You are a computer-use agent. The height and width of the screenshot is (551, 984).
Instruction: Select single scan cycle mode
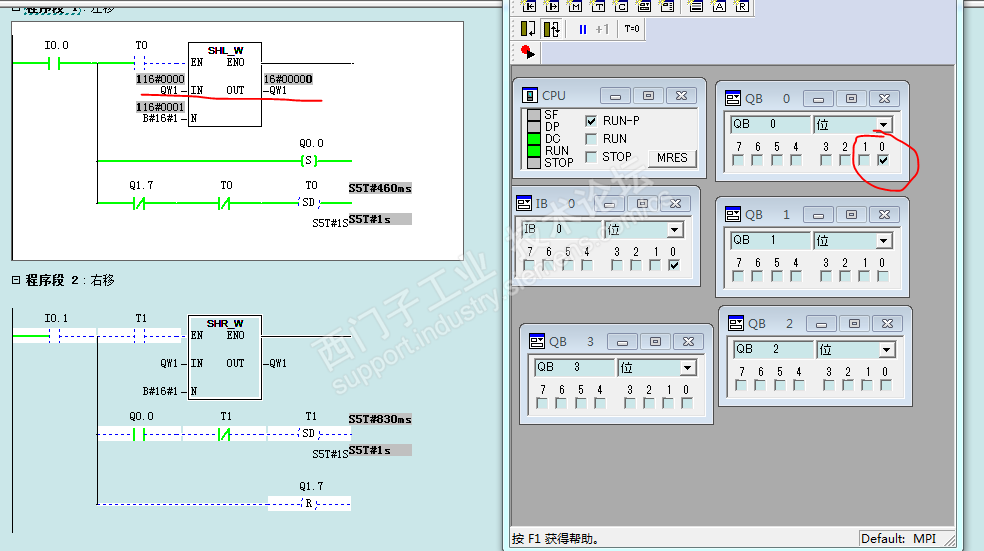528,29
